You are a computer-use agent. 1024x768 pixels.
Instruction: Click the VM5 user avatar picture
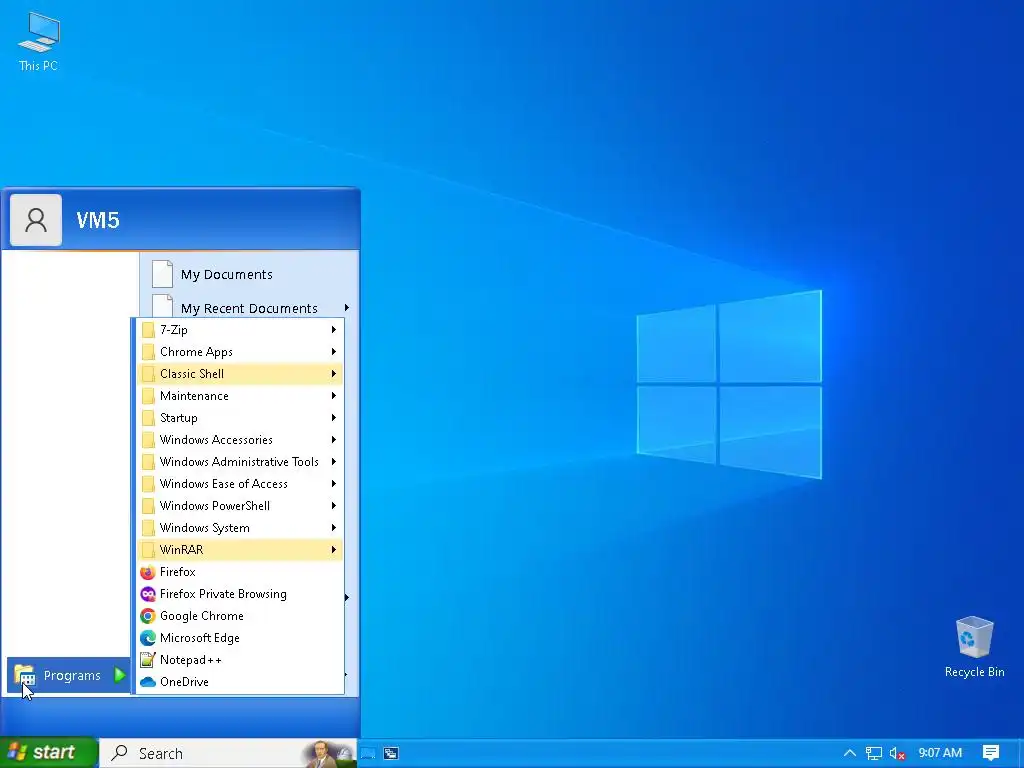click(x=36, y=220)
